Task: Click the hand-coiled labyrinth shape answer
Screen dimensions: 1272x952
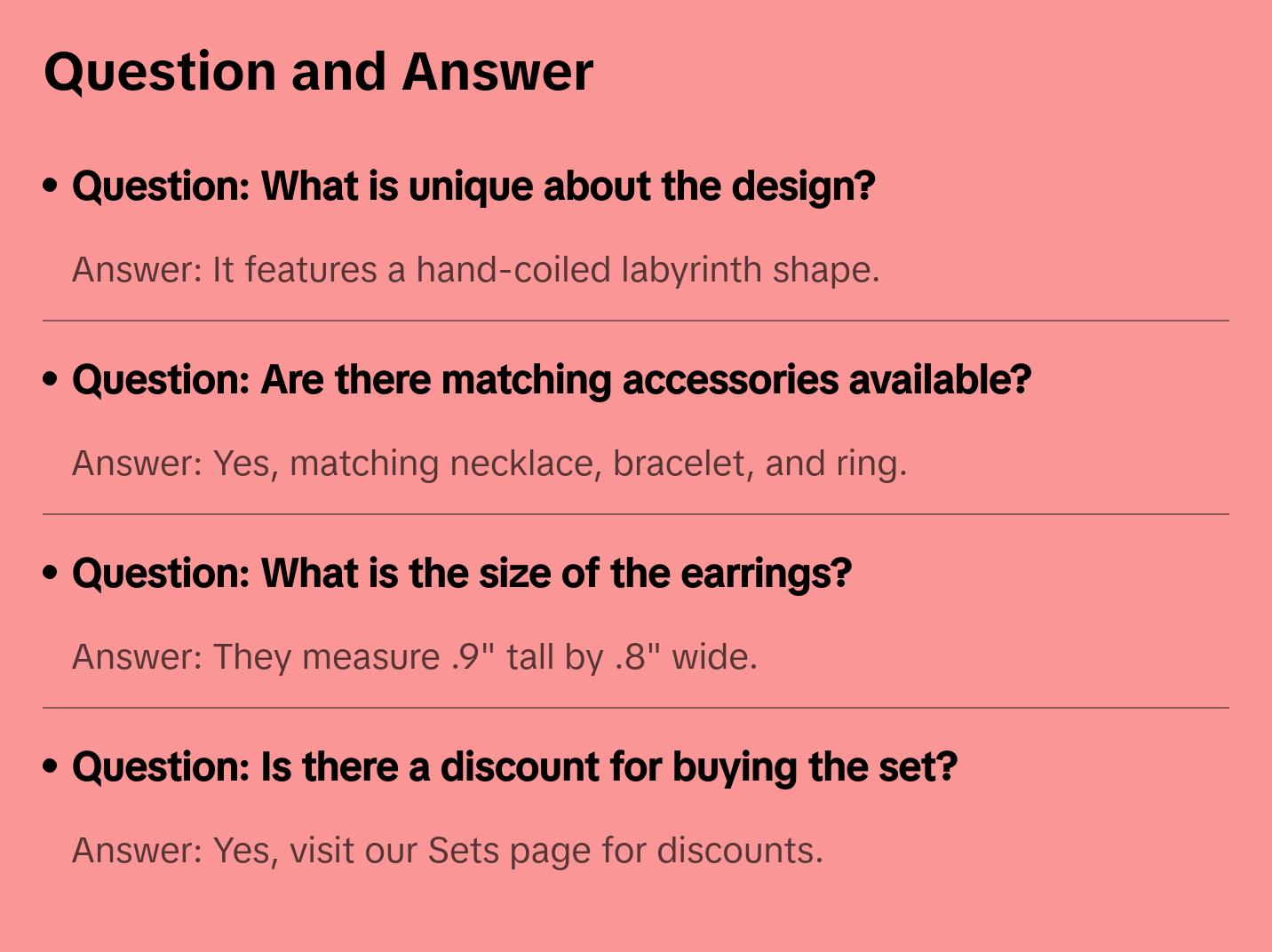Action: [475, 270]
